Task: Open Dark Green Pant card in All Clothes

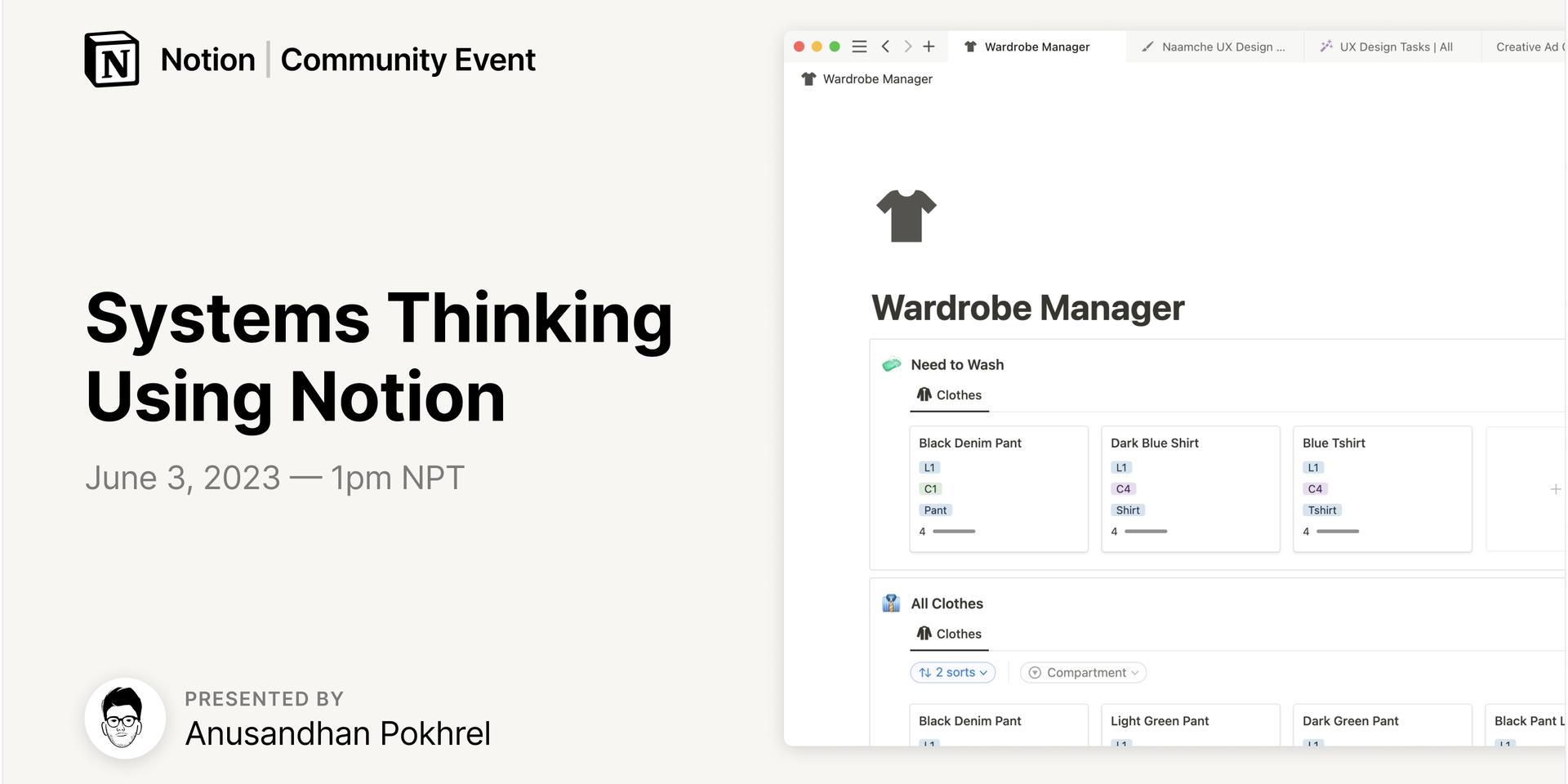Action: pos(1383,725)
